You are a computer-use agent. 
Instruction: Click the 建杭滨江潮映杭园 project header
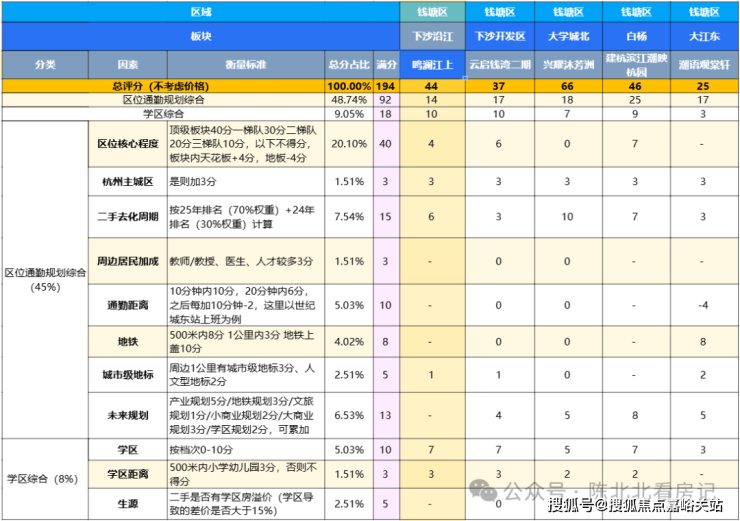tap(636, 65)
